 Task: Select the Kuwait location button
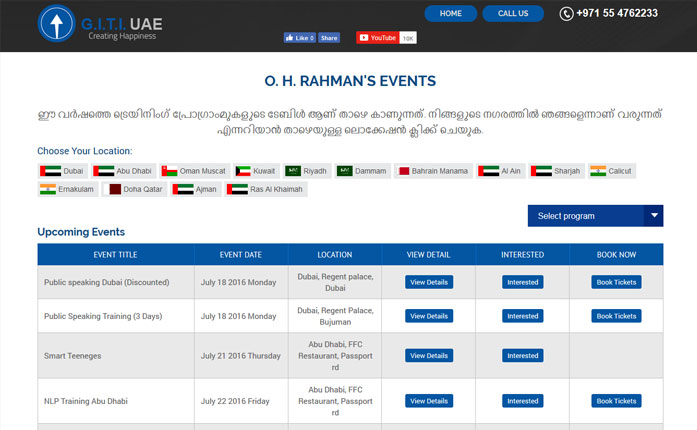click(x=257, y=171)
